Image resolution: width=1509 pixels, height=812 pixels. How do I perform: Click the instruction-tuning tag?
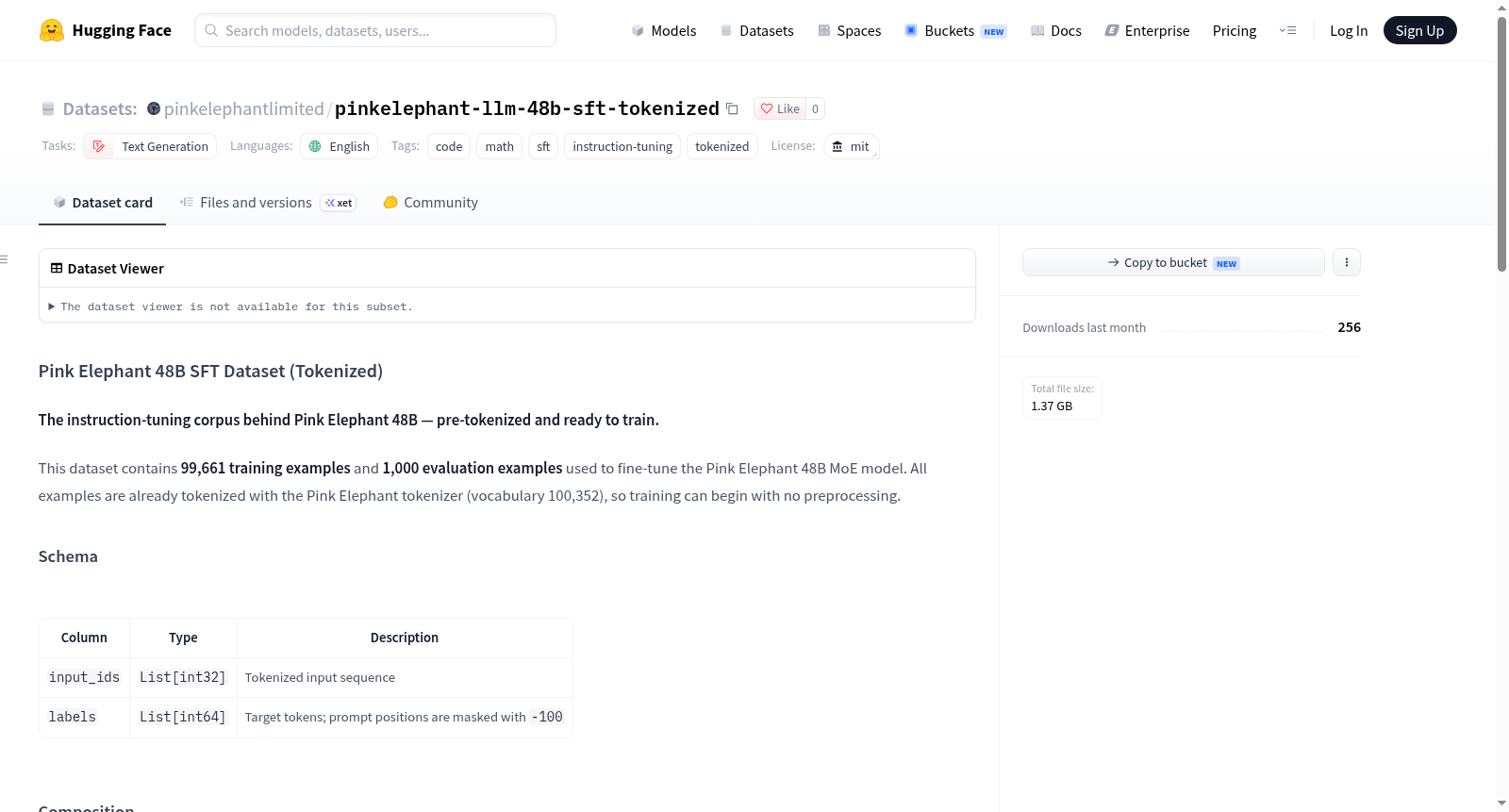pos(622,146)
